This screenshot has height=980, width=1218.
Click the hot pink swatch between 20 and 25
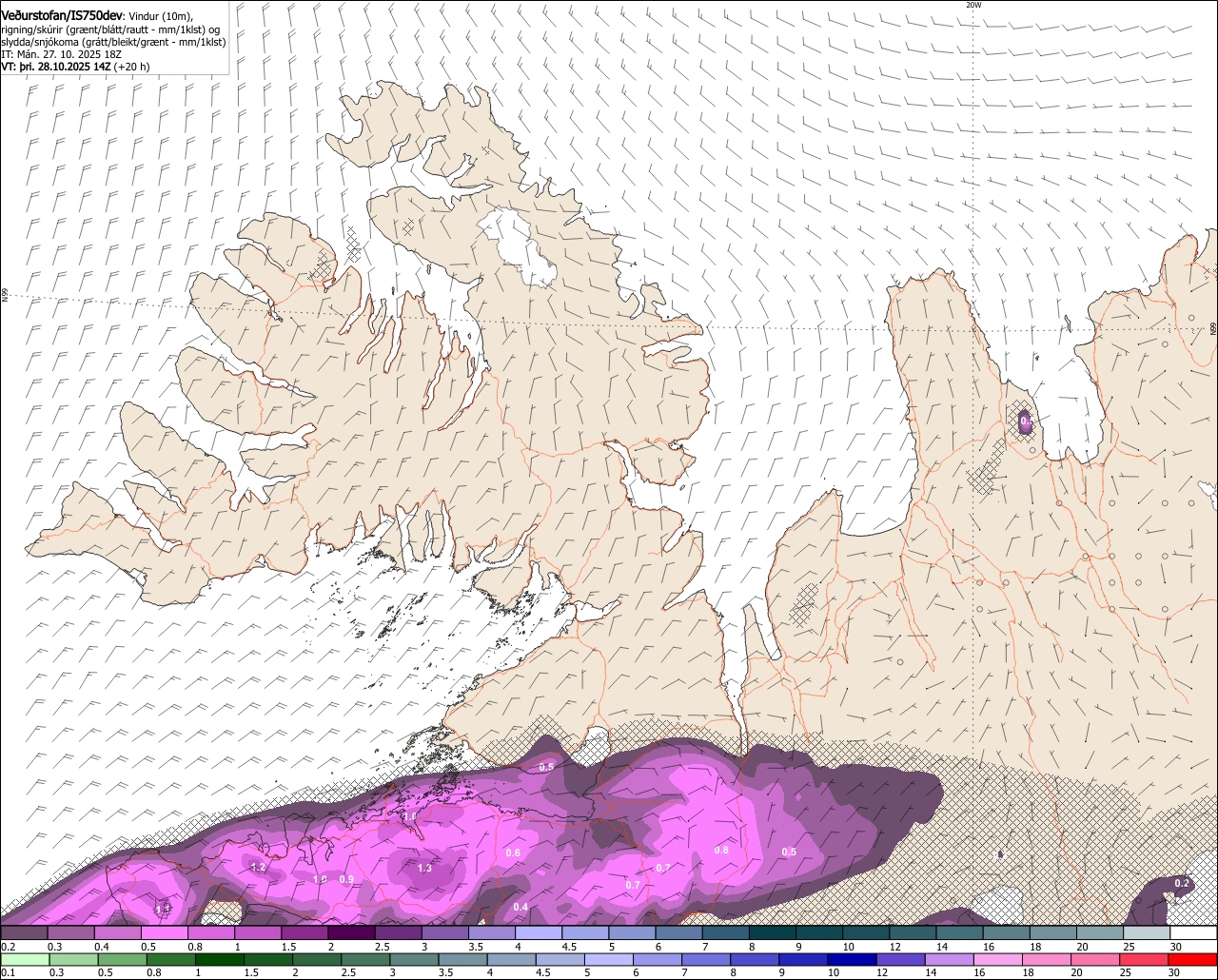coord(1094,959)
